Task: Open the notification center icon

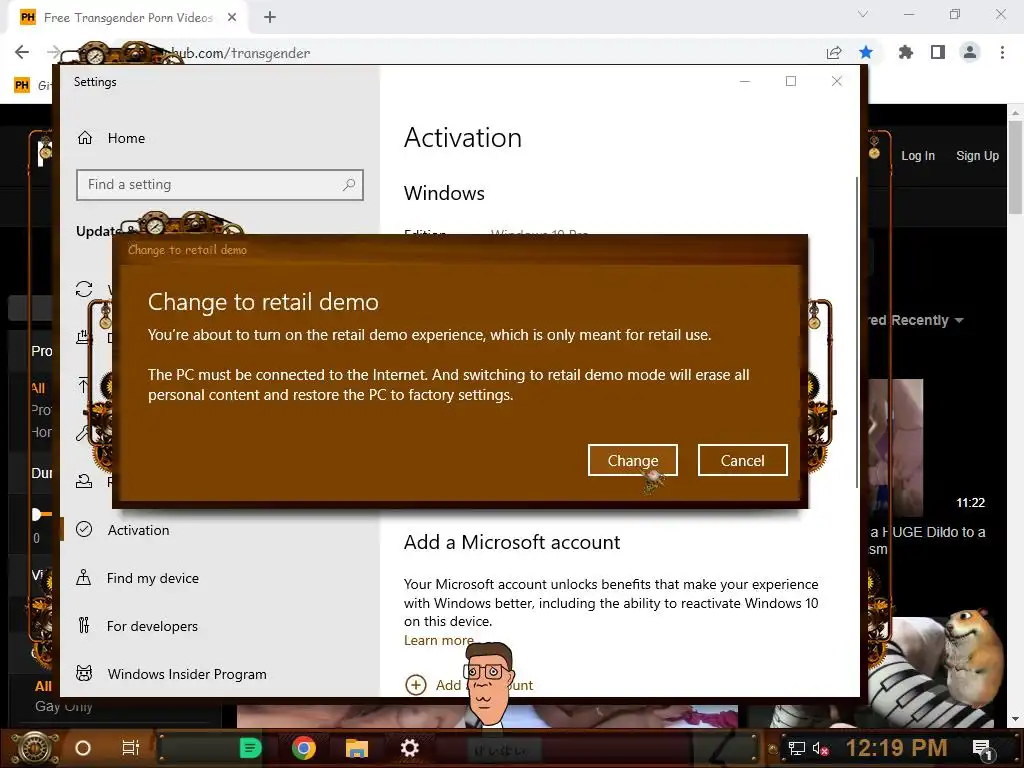Action: [983, 748]
